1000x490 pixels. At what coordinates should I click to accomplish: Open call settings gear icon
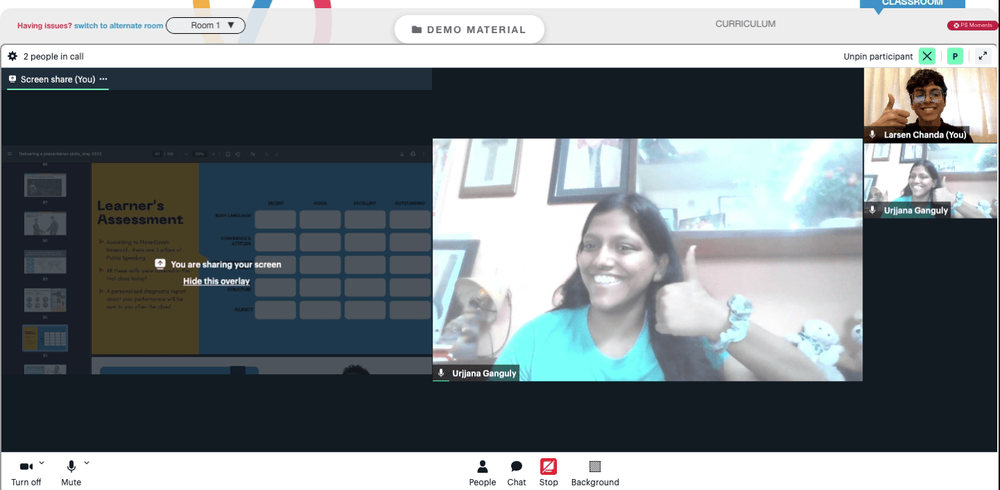12,56
